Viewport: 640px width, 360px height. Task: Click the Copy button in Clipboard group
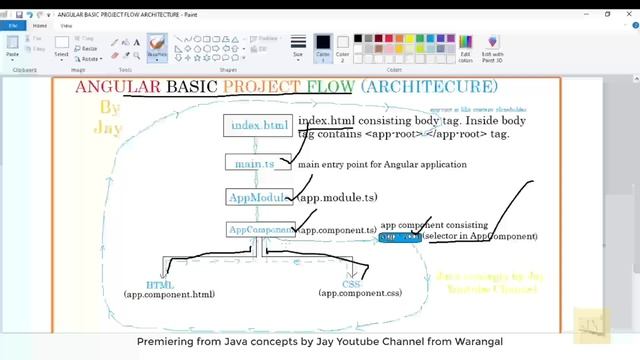[35, 49]
